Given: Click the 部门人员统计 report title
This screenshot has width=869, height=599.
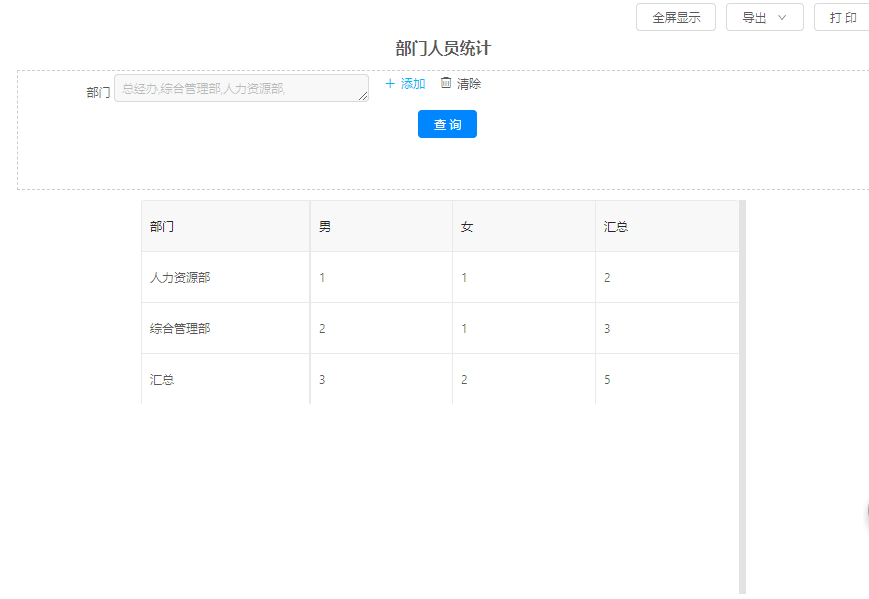Looking at the screenshot, I should 443,48.
